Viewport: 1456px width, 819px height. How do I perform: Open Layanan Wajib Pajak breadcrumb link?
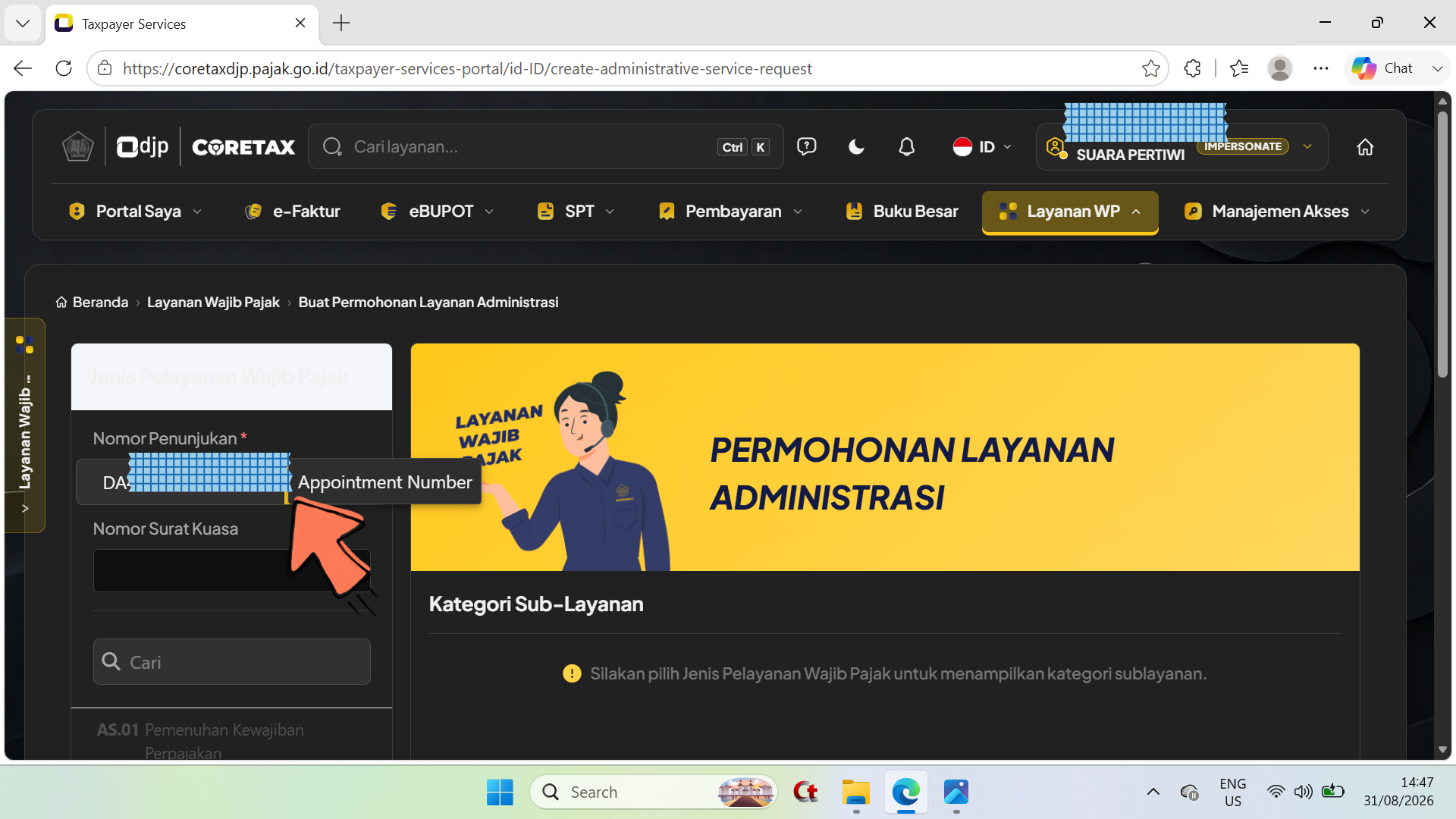[213, 303]
